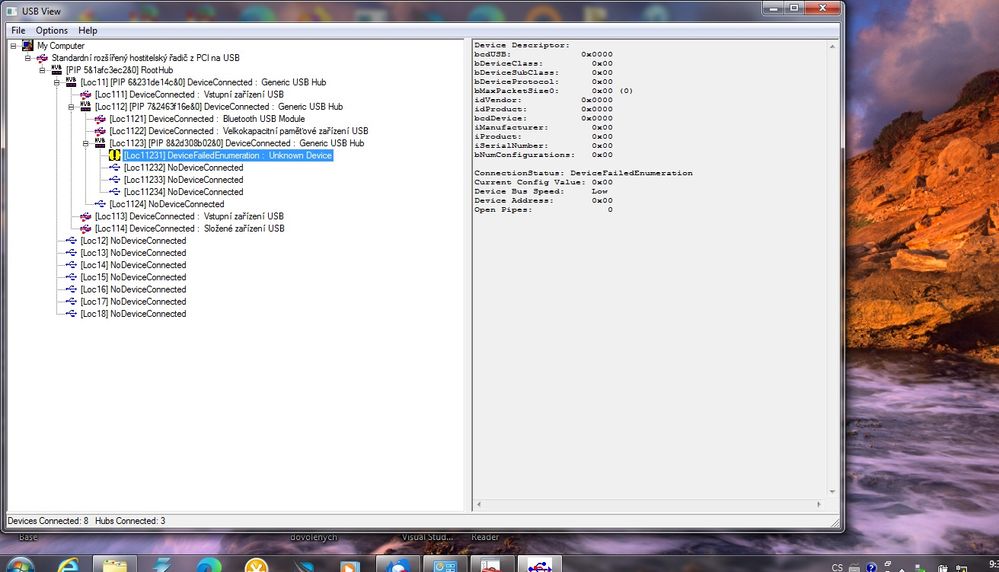
Task: Click the empty port icon for [Loc12]
Action: coord(71,241)
